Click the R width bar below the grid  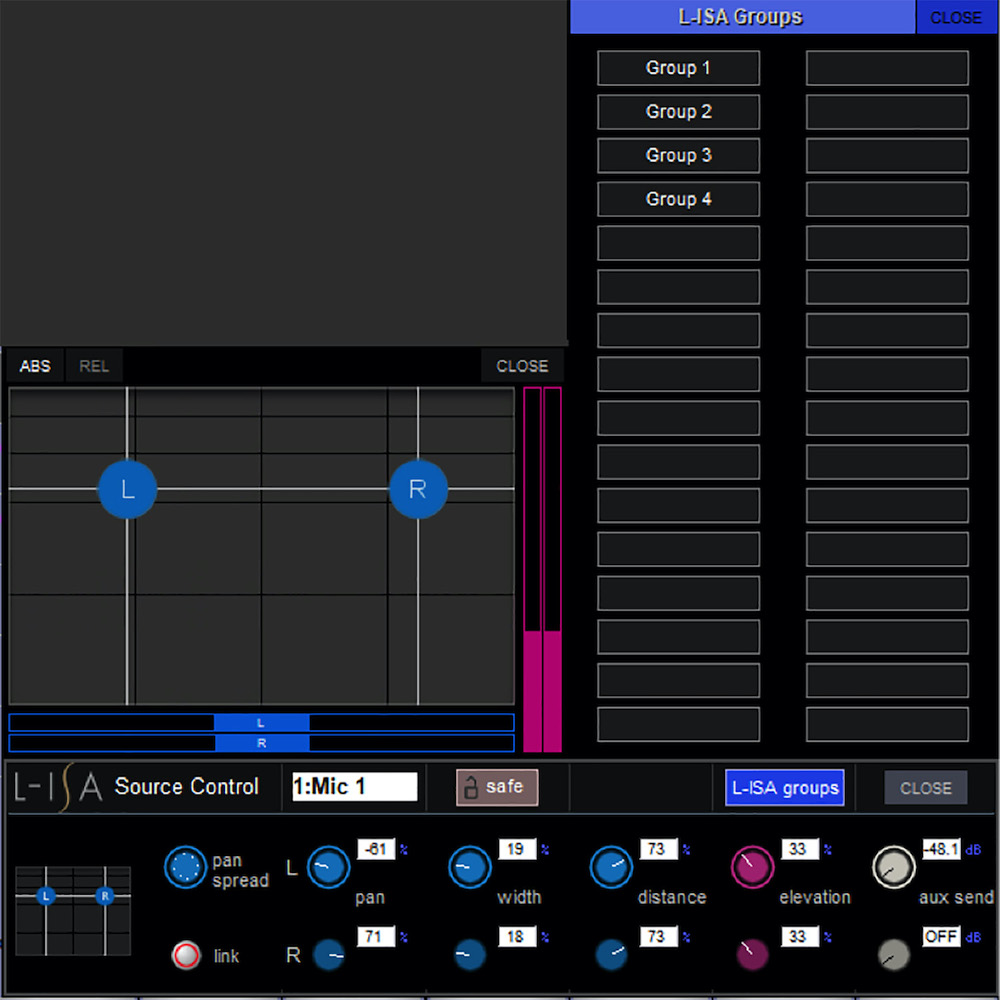[261, 743]
